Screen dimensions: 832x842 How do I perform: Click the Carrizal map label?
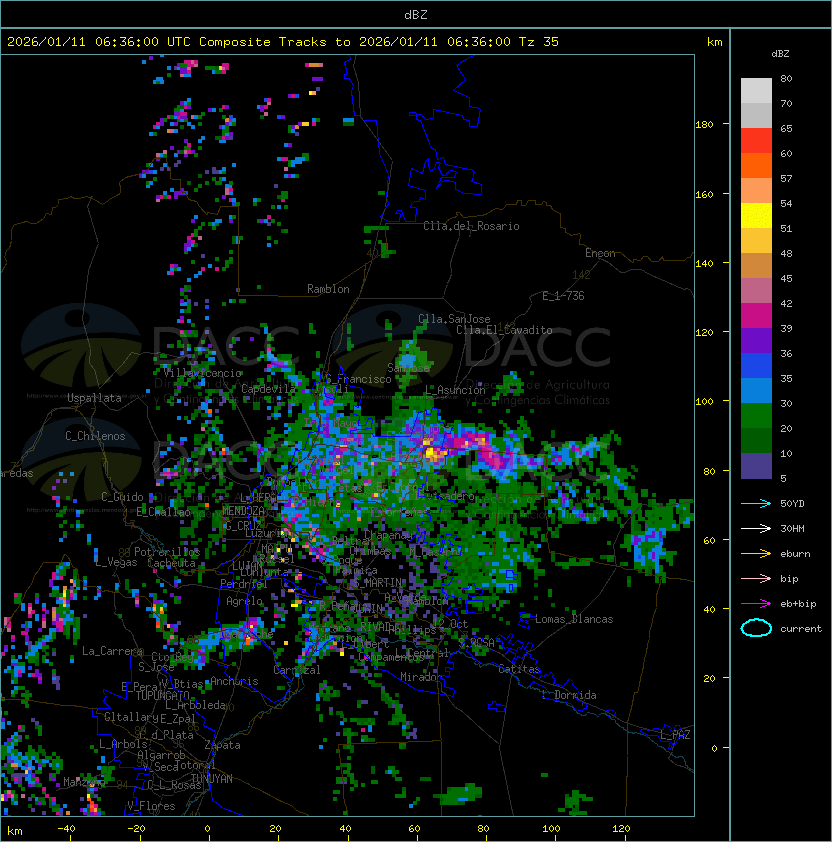297,670
